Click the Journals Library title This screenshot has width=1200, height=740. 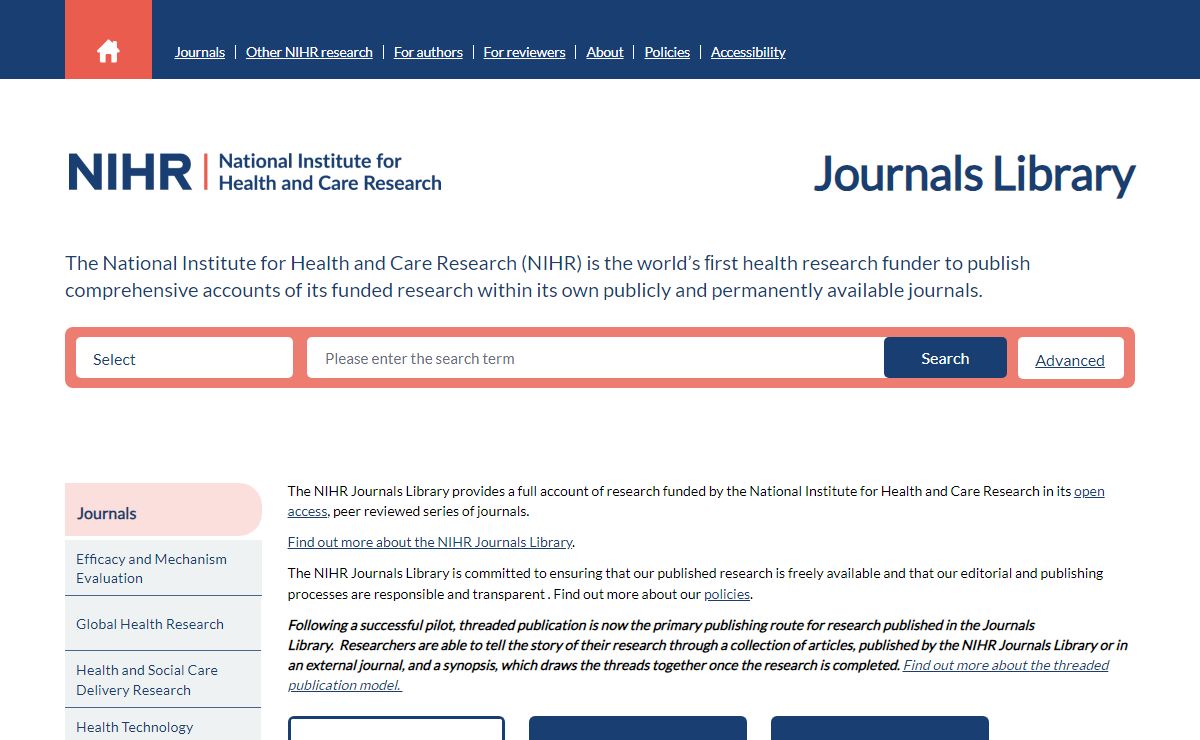[x=974, y=175]
